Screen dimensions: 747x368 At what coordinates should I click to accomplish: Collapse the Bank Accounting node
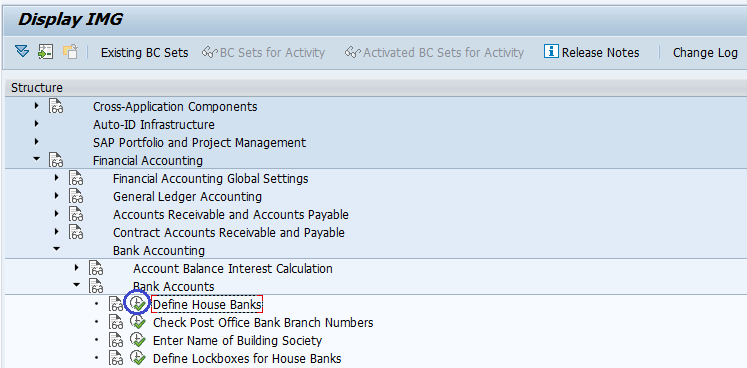coord(57,249)
